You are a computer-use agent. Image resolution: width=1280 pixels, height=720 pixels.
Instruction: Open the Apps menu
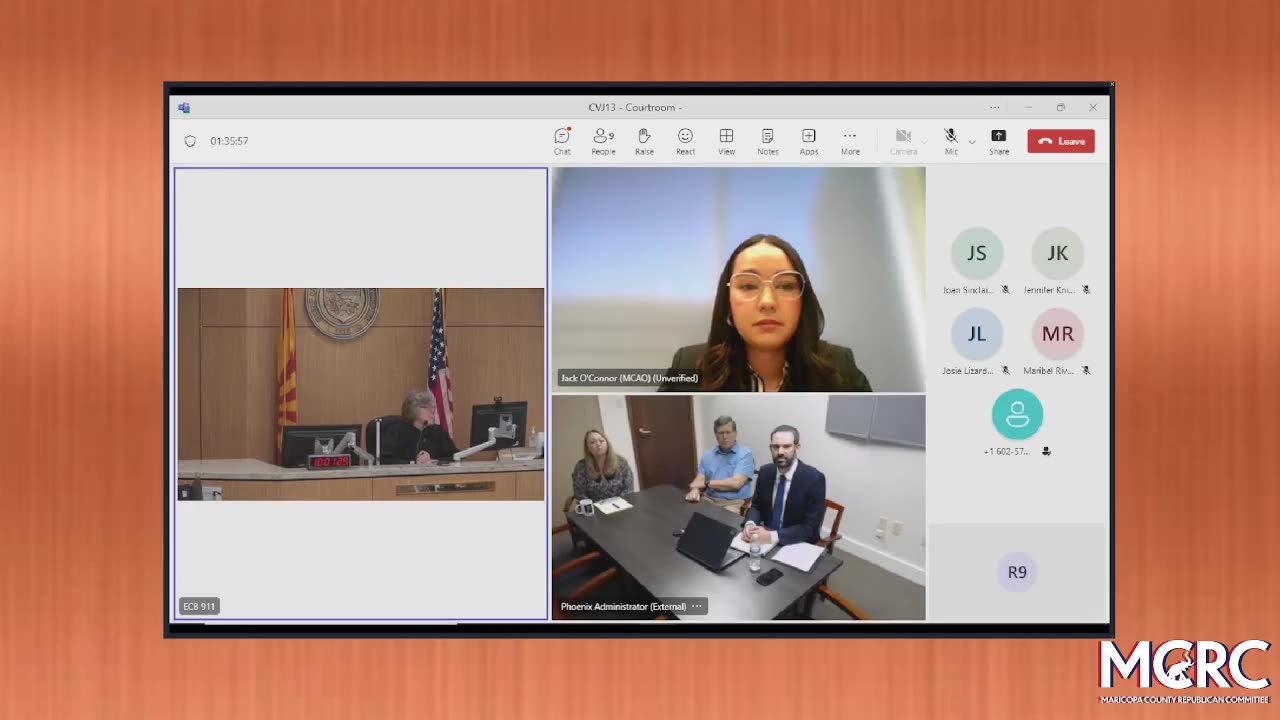(808, 141)
